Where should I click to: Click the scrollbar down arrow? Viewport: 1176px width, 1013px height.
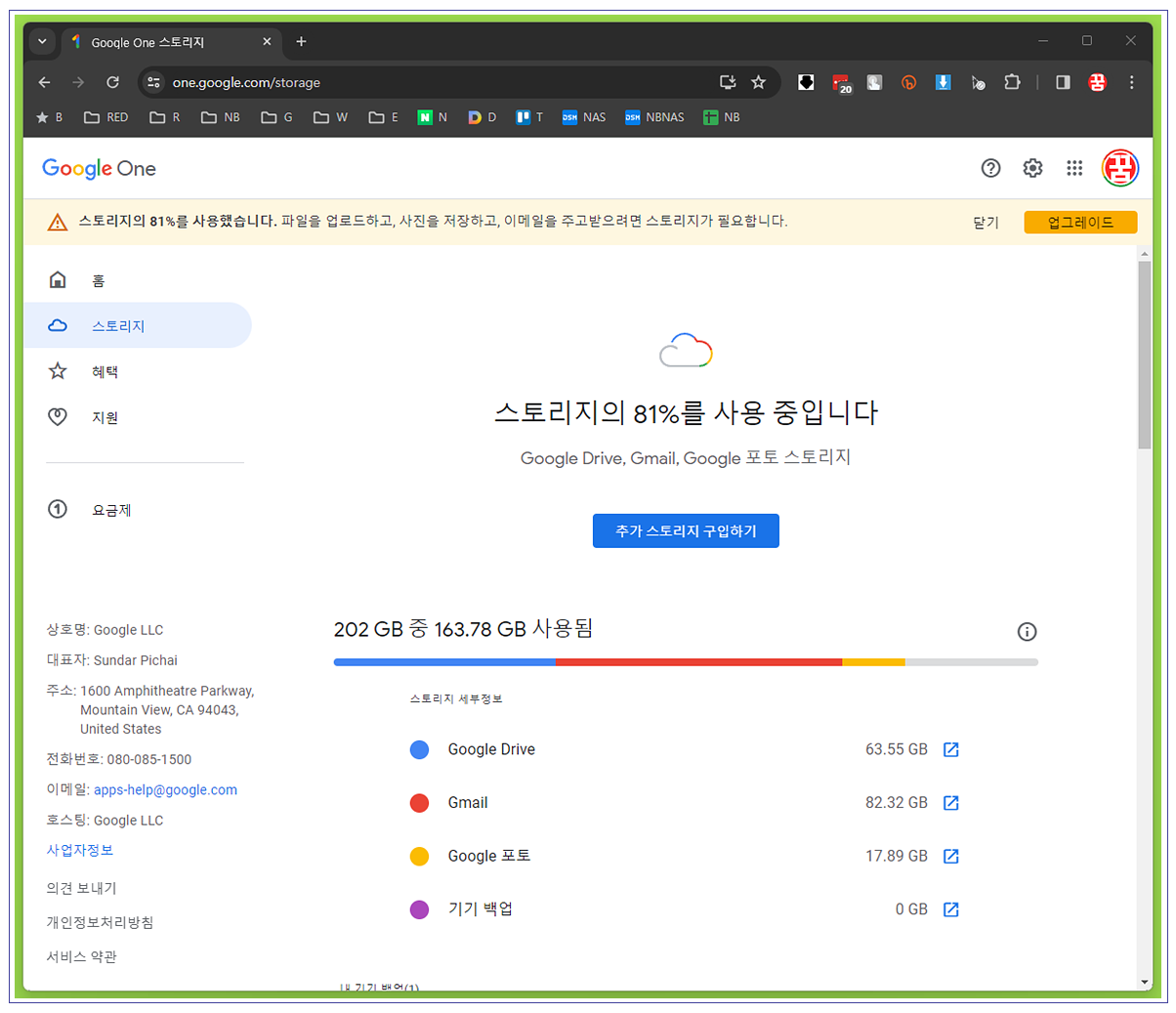pyautogui.click(x=1145, y=982)
